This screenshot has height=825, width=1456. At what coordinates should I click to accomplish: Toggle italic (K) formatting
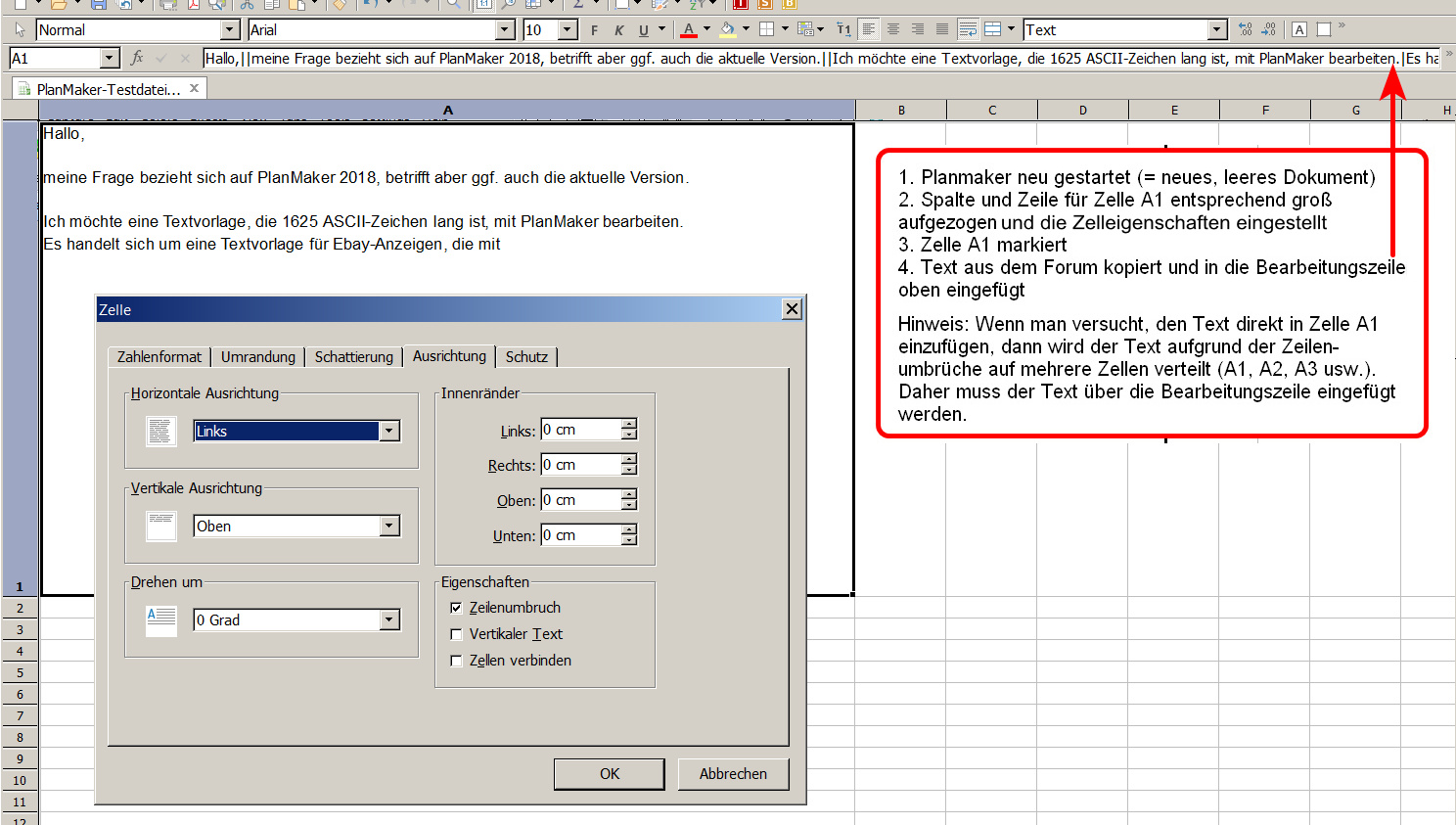(x=618, y=30)
